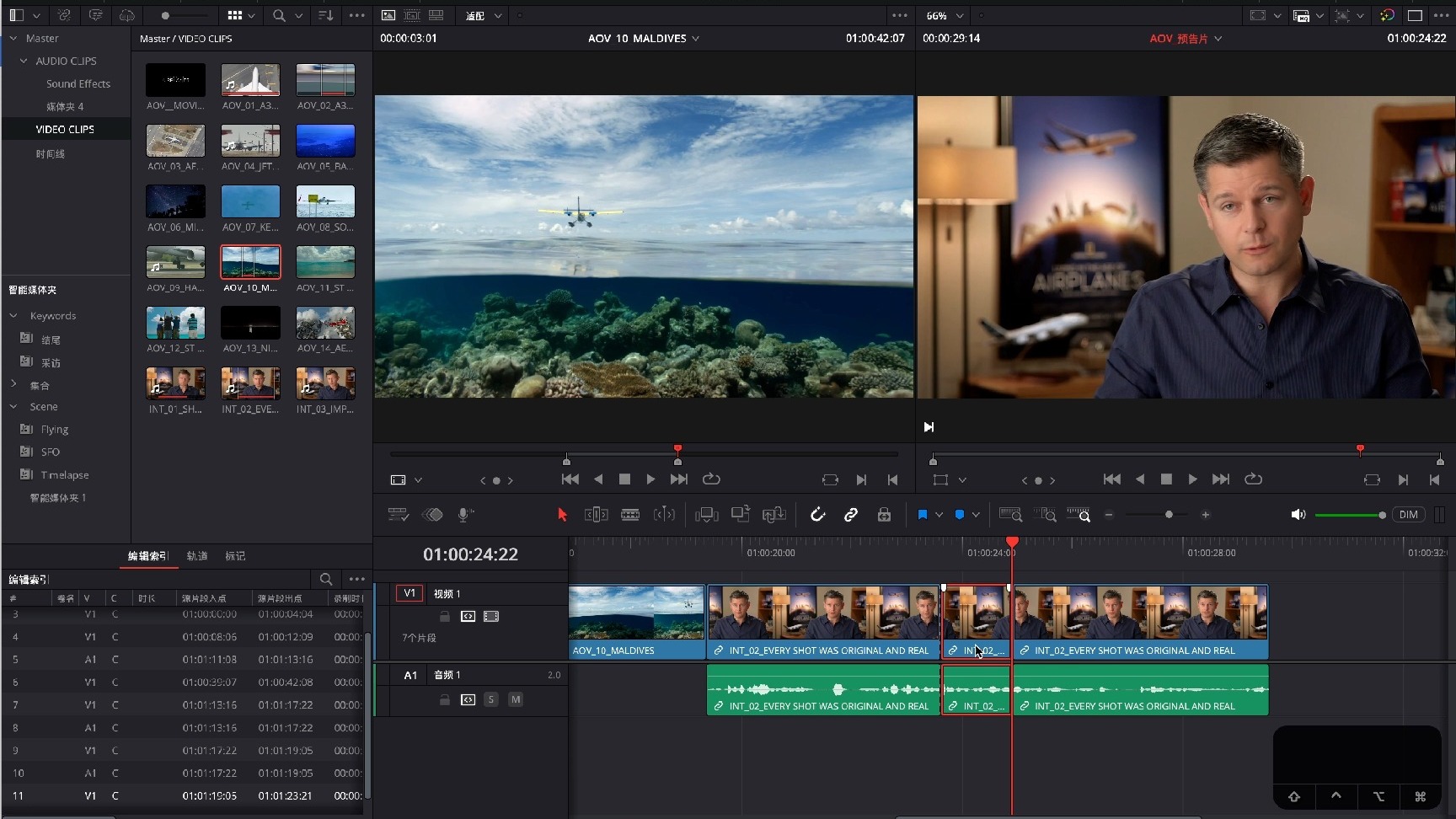The image size is (1456, 819).
Task: Open the AOV timeline name dropdown
Action: tap(1218, 39)
